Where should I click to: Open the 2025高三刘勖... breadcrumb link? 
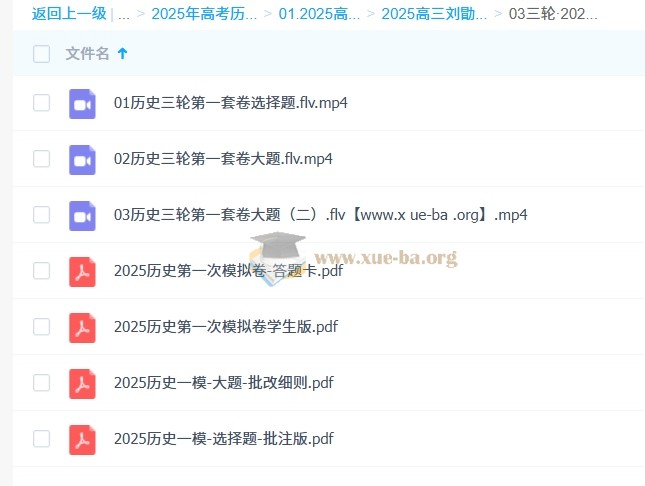(434, 14)
